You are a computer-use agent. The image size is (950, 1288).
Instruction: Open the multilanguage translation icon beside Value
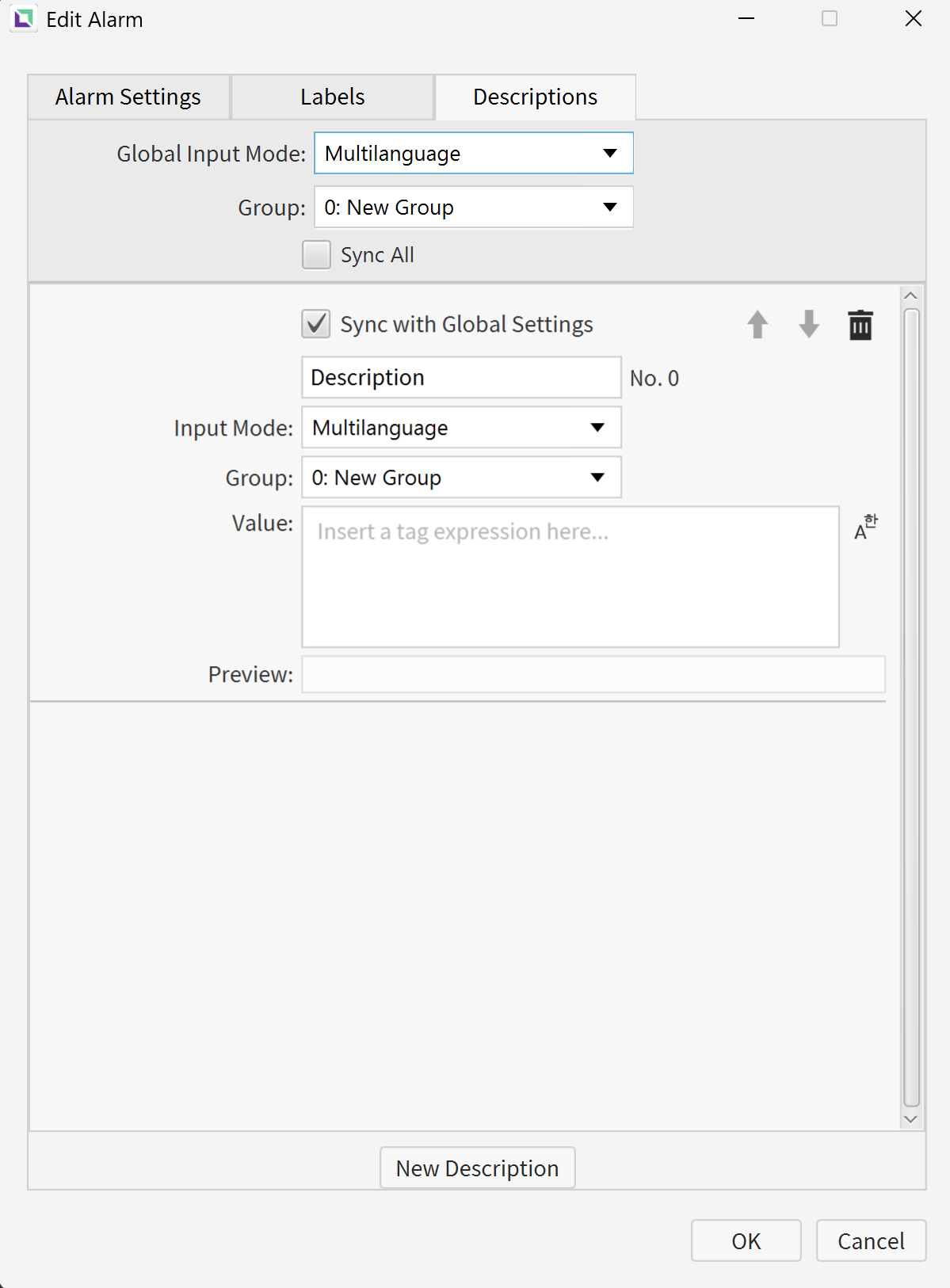(x=866, y=527)
